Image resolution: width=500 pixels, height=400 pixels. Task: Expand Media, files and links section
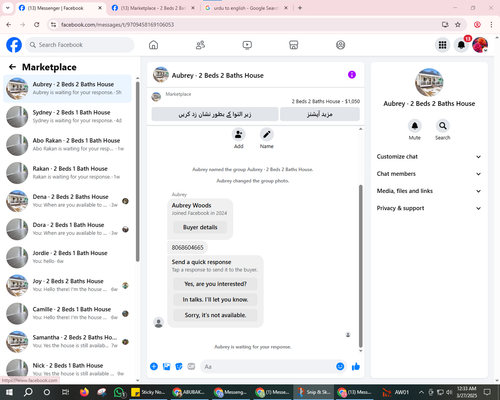tap(429, 191)
